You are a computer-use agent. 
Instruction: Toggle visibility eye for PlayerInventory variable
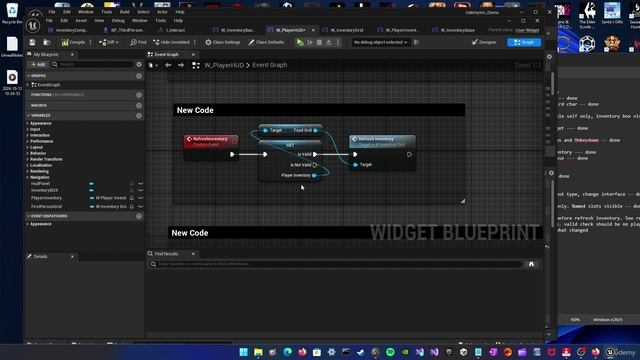140,198
